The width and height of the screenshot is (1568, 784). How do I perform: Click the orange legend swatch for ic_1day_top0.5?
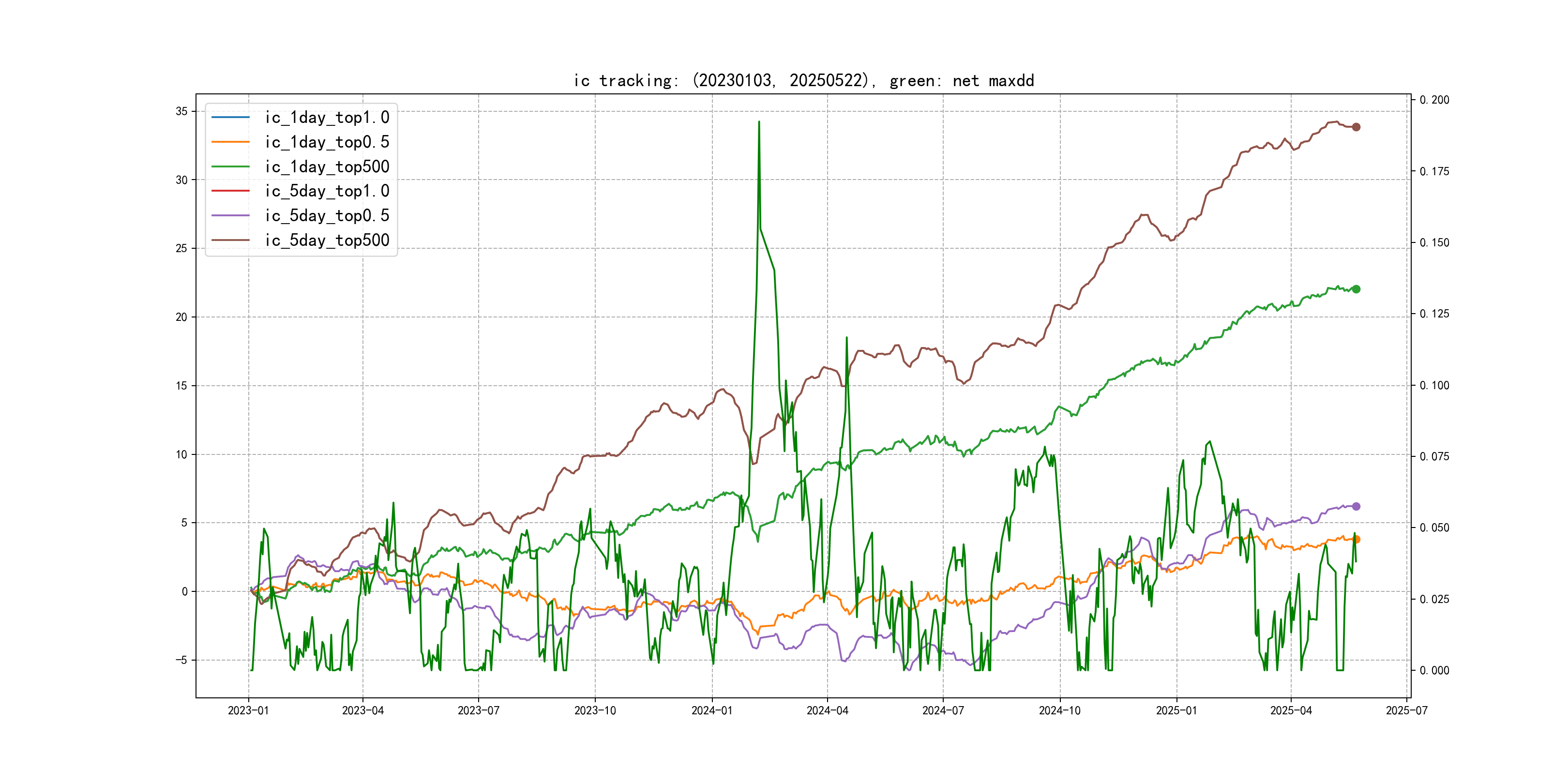click(230, 142)
